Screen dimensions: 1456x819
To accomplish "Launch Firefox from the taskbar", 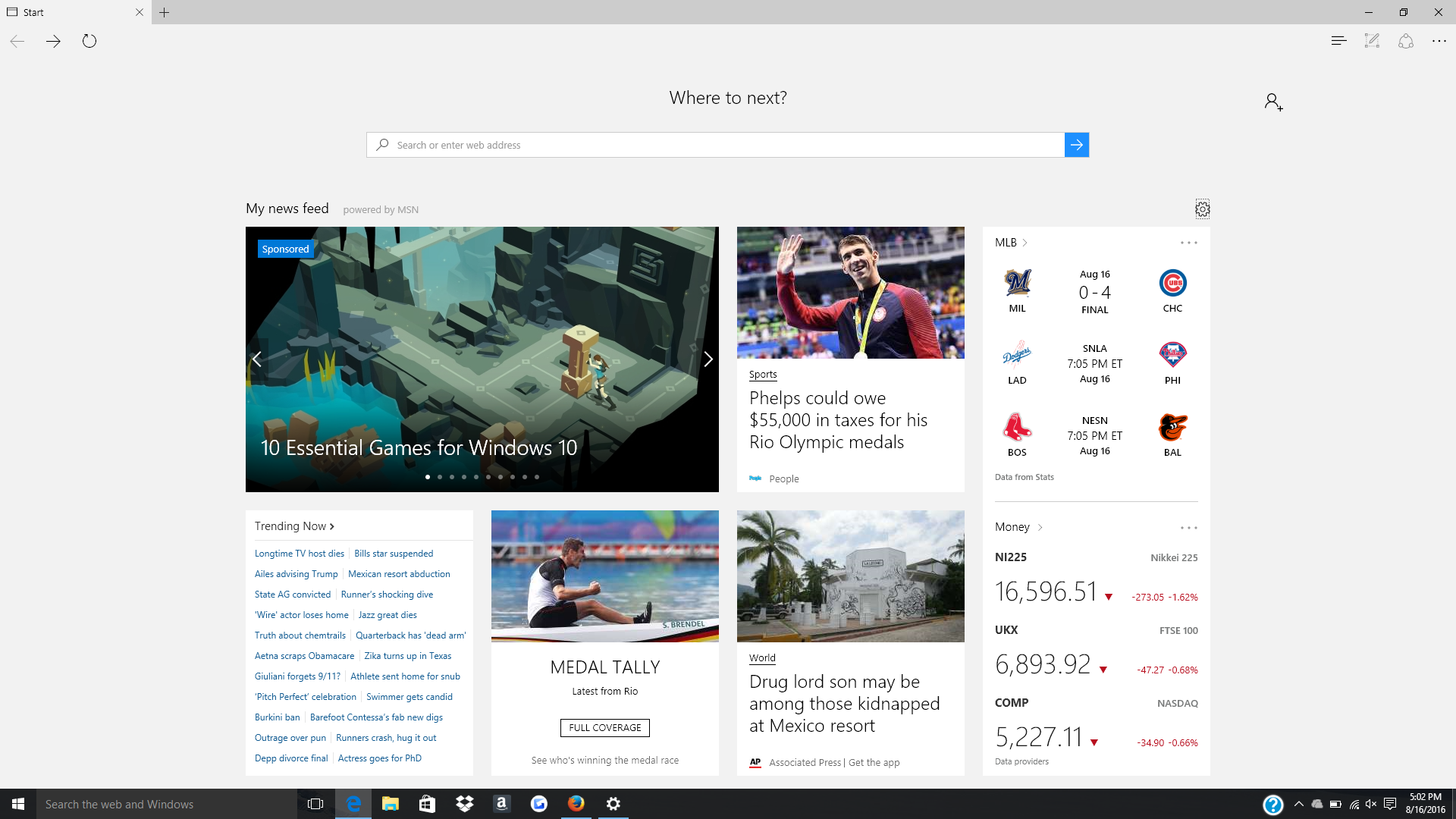I will [x=576, y=804].
